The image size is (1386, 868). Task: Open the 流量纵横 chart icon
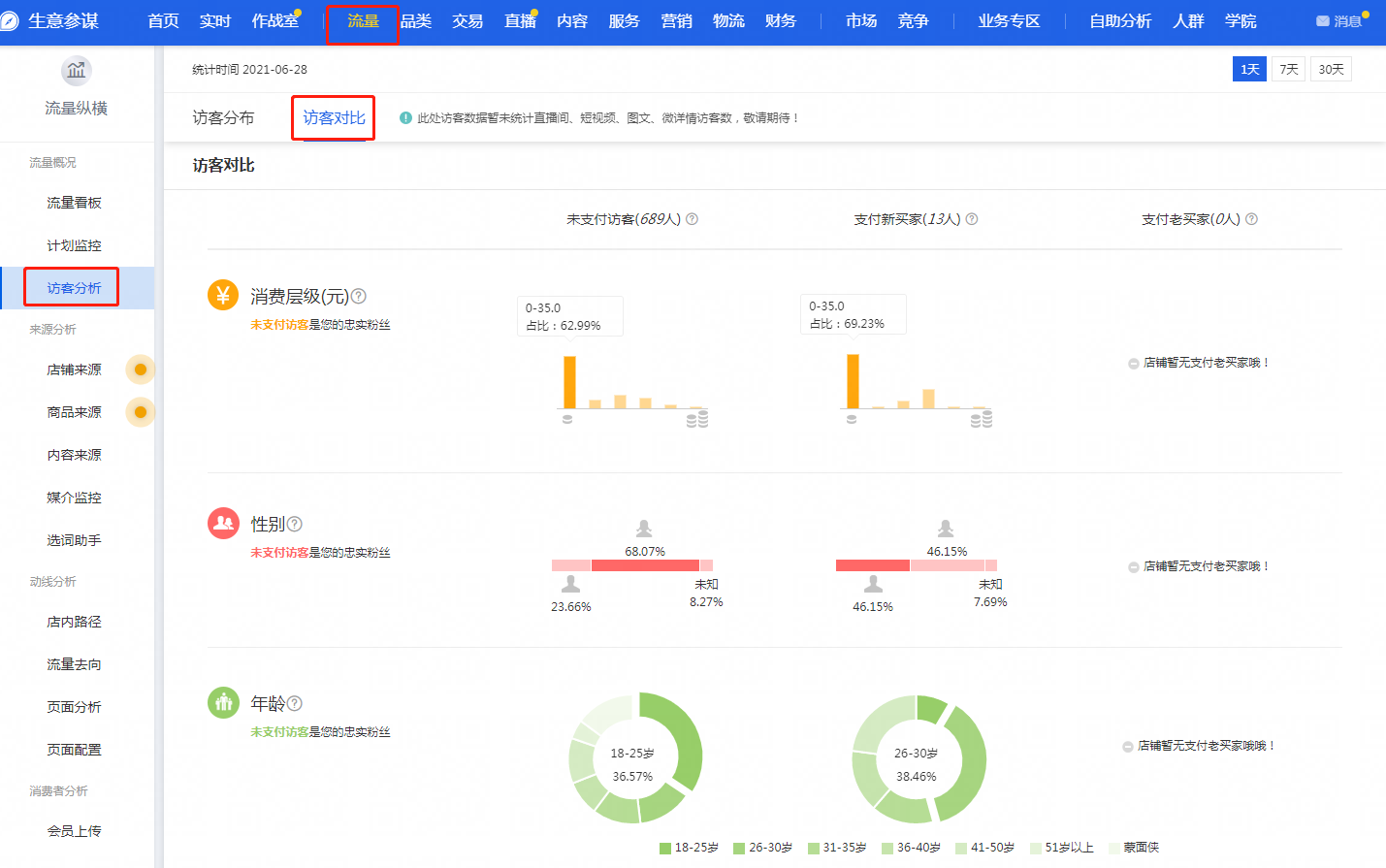point(77,71)
